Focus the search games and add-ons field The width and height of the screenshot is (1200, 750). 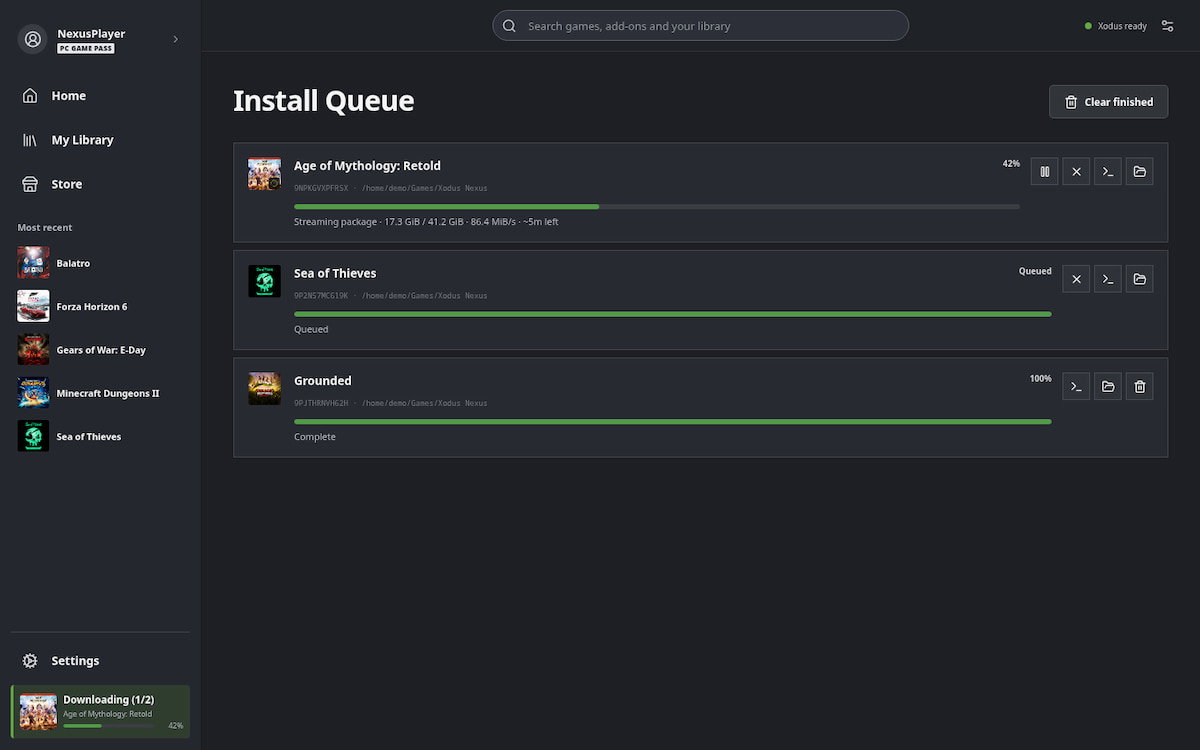(x=700, y=26)
